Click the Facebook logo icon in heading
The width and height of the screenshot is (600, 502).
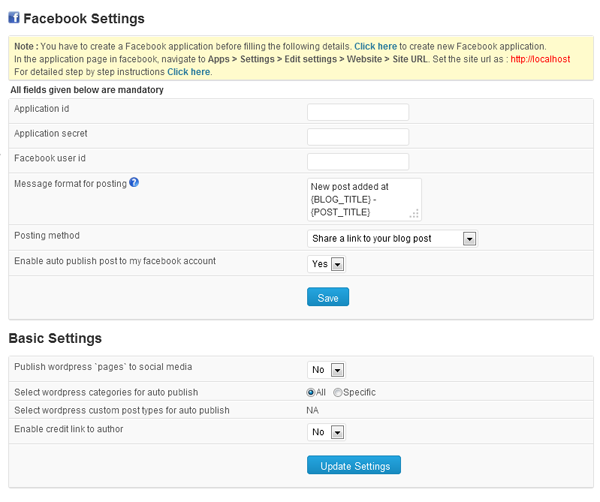point(14,18)
